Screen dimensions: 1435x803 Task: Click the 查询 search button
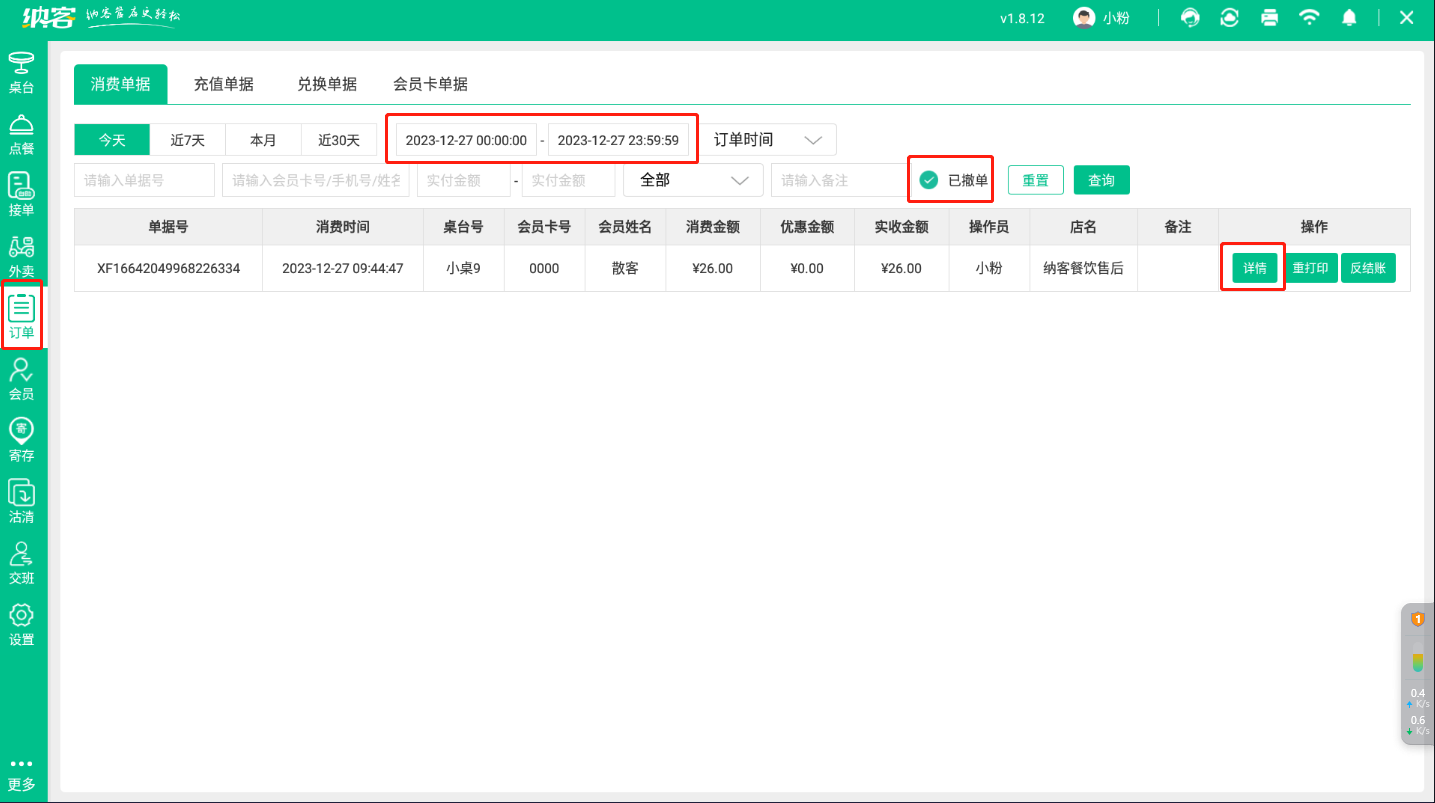tap(1101, 180)
